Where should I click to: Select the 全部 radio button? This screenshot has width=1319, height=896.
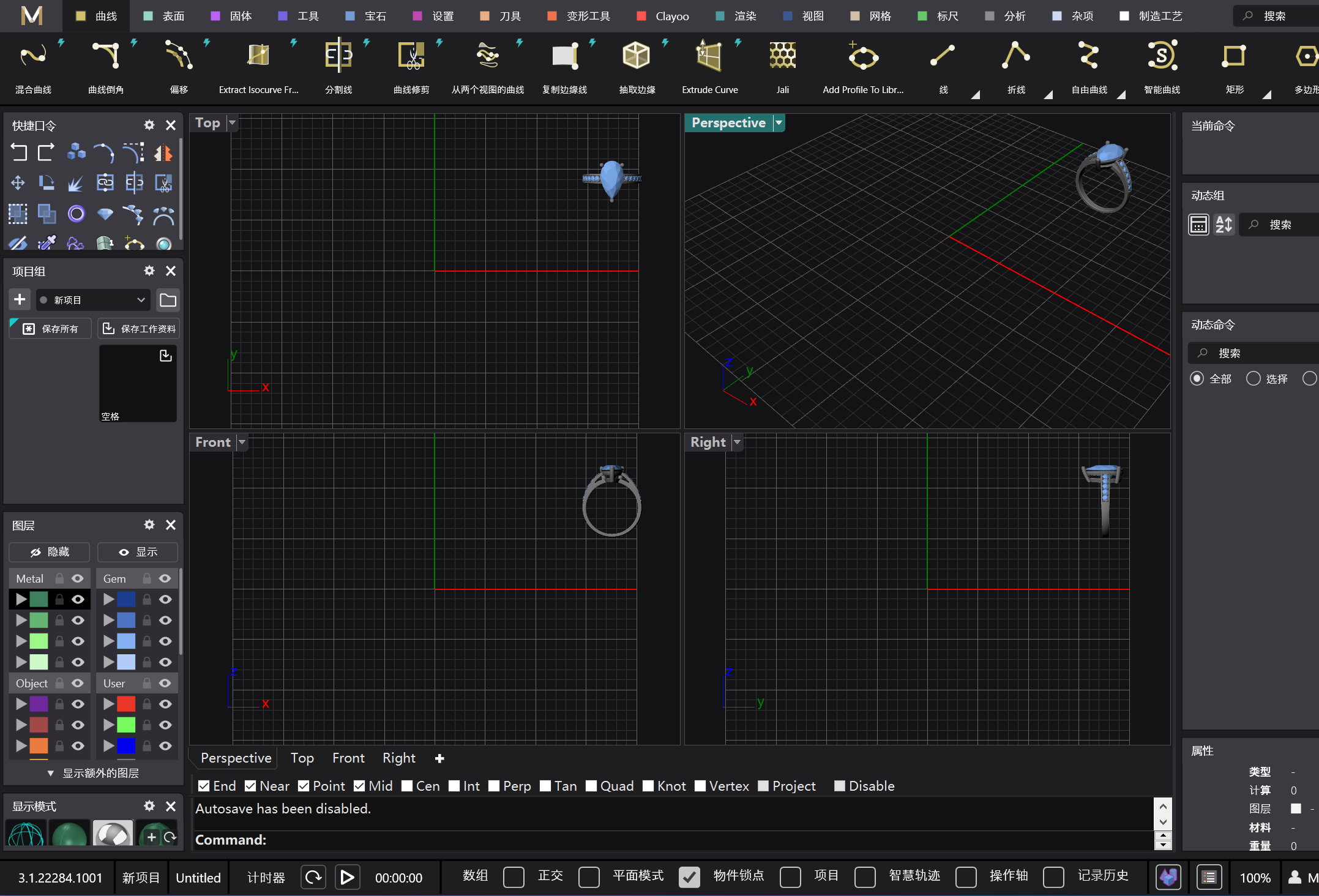click(x=1197, y=379)
